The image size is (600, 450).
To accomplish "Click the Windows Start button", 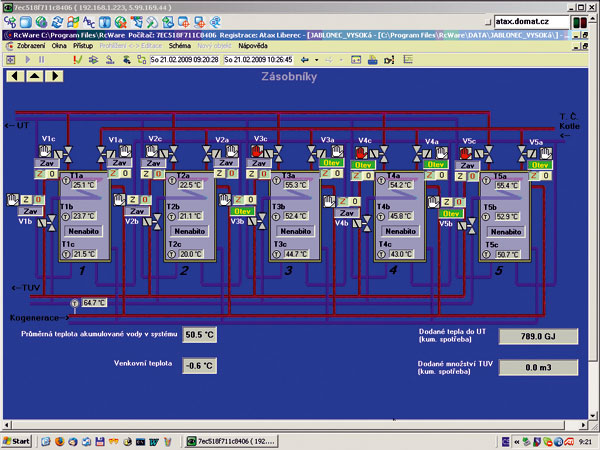I will pos(16,441).
